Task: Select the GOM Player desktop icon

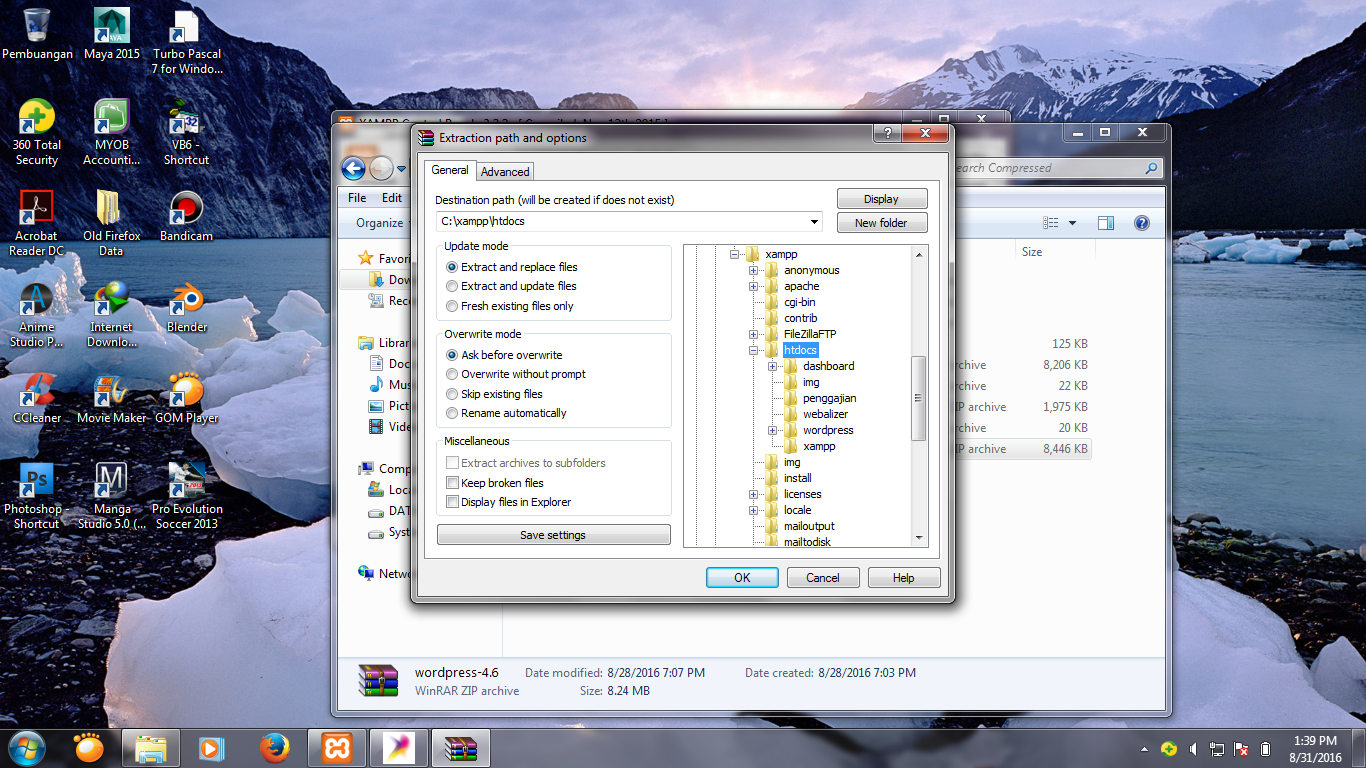Action: click(187, 398)
